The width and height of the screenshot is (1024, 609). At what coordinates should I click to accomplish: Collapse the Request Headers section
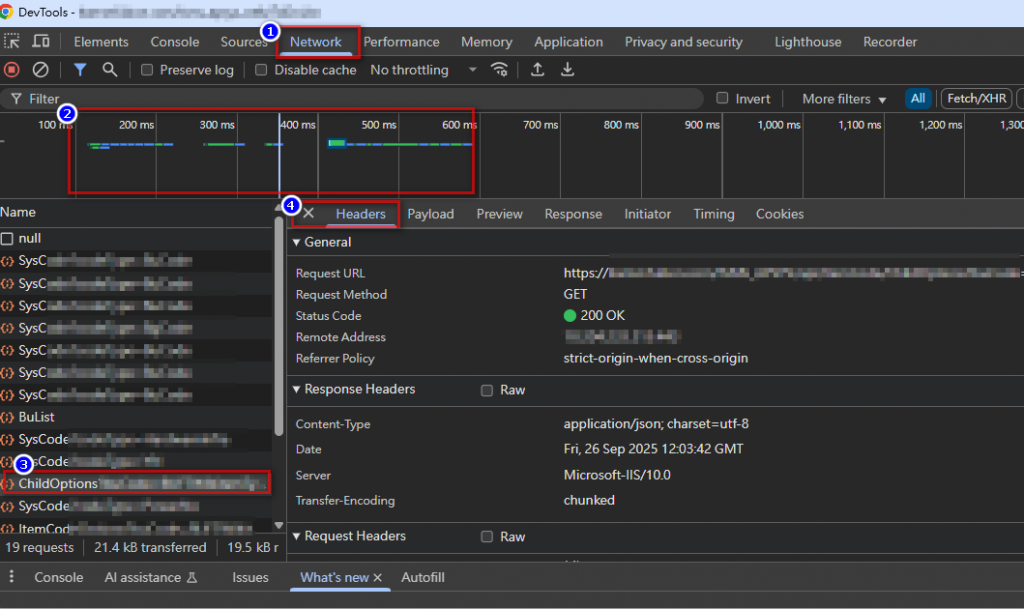(296, 536)
